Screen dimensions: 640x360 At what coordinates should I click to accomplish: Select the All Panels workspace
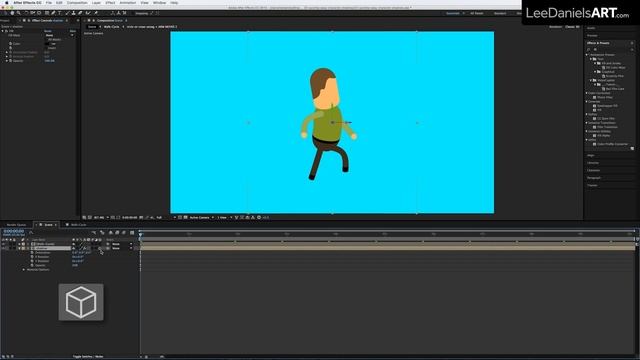pyautogui.click(x=476, y=13)
